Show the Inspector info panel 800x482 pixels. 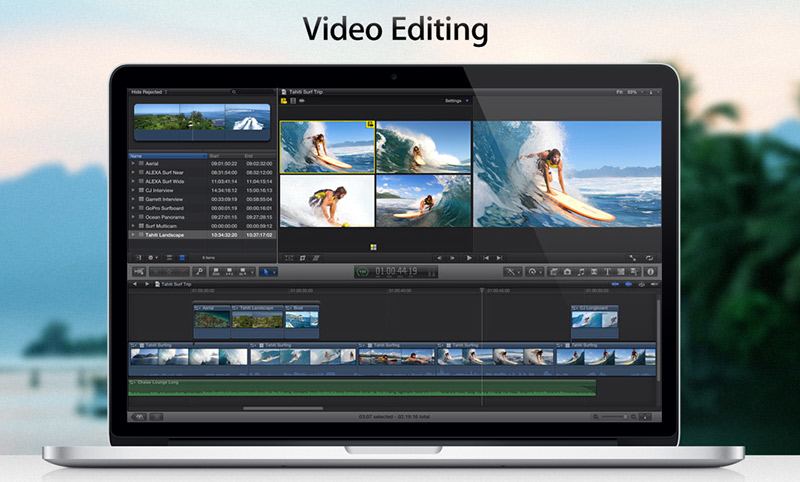tap(651, 272)
